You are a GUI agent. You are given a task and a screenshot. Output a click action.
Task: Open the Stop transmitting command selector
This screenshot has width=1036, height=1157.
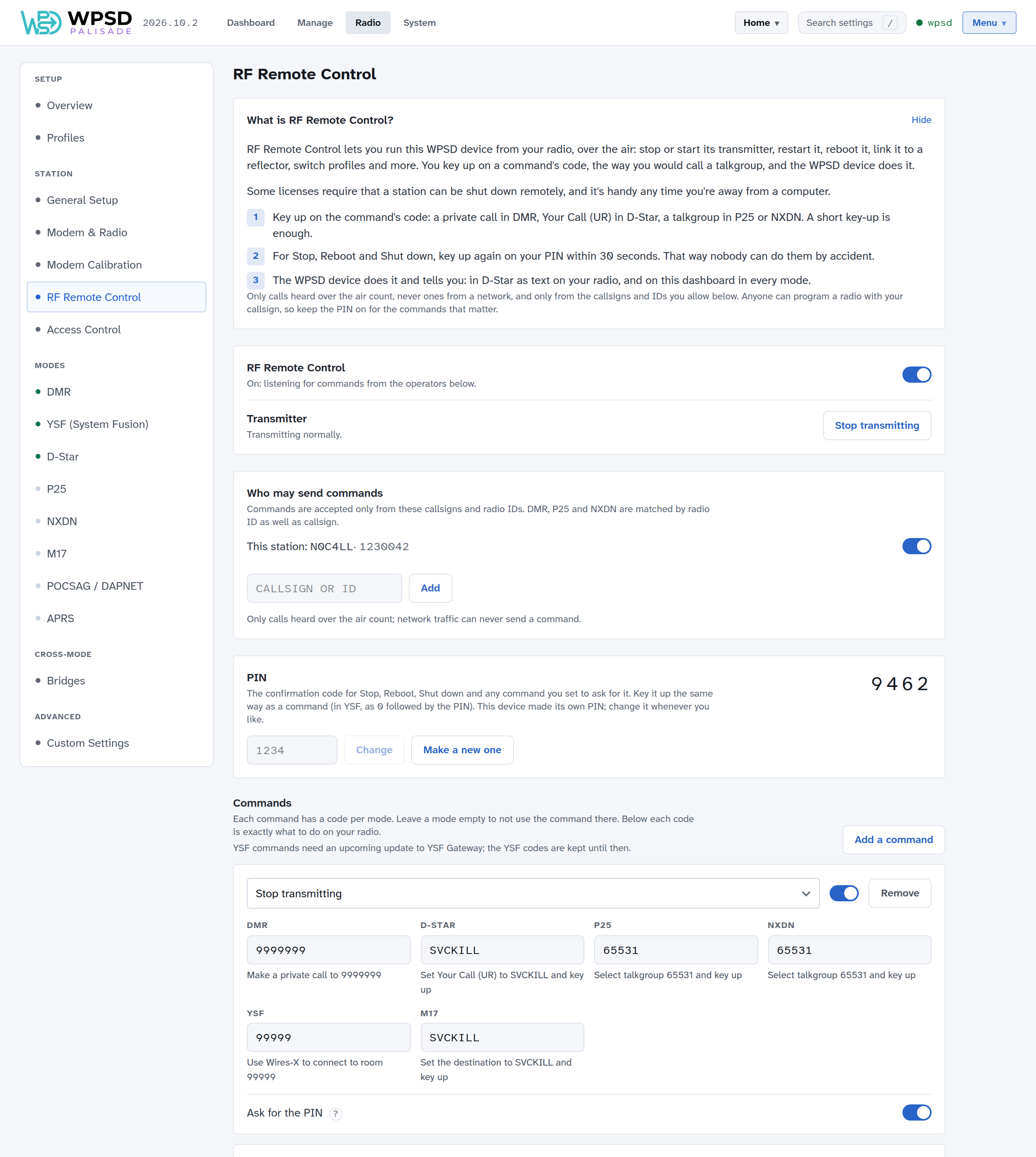coord(533,894)
